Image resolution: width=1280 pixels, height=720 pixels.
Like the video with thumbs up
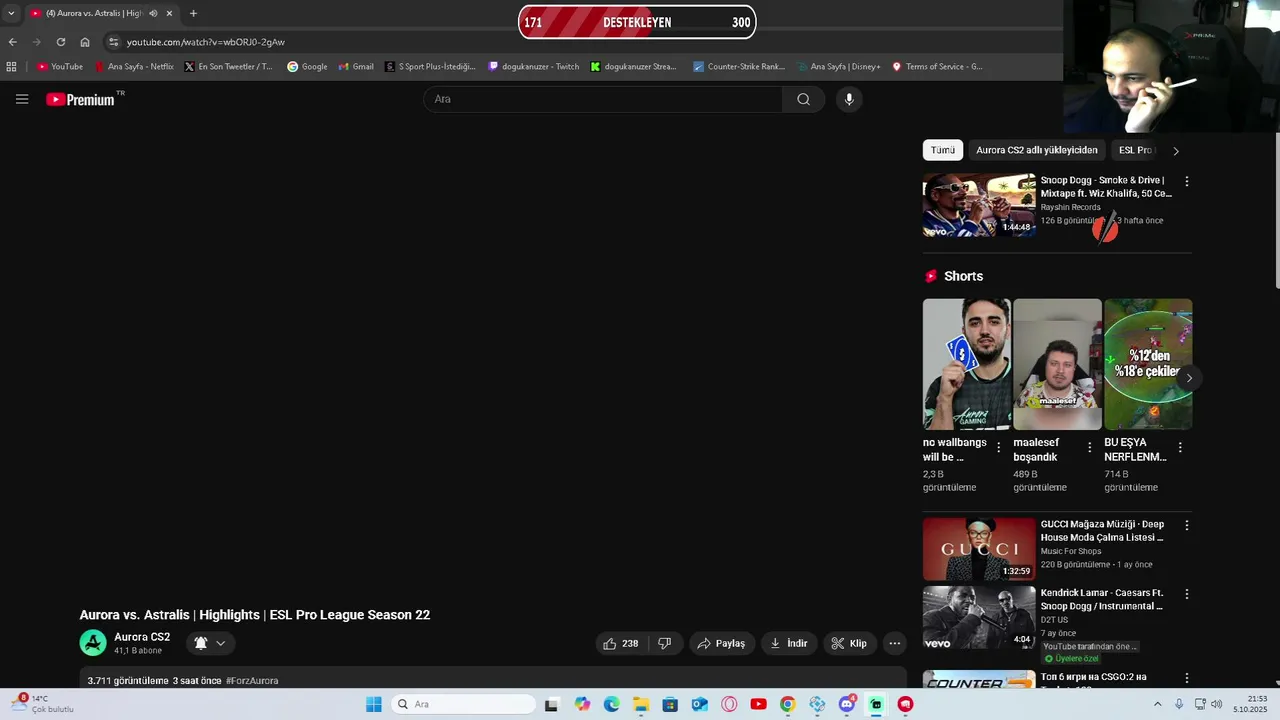621,643
